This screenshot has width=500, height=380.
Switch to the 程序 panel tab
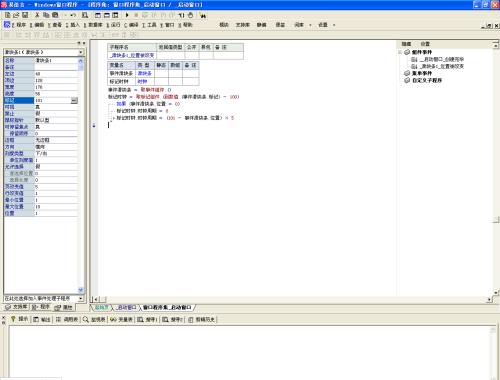(41, 307)
